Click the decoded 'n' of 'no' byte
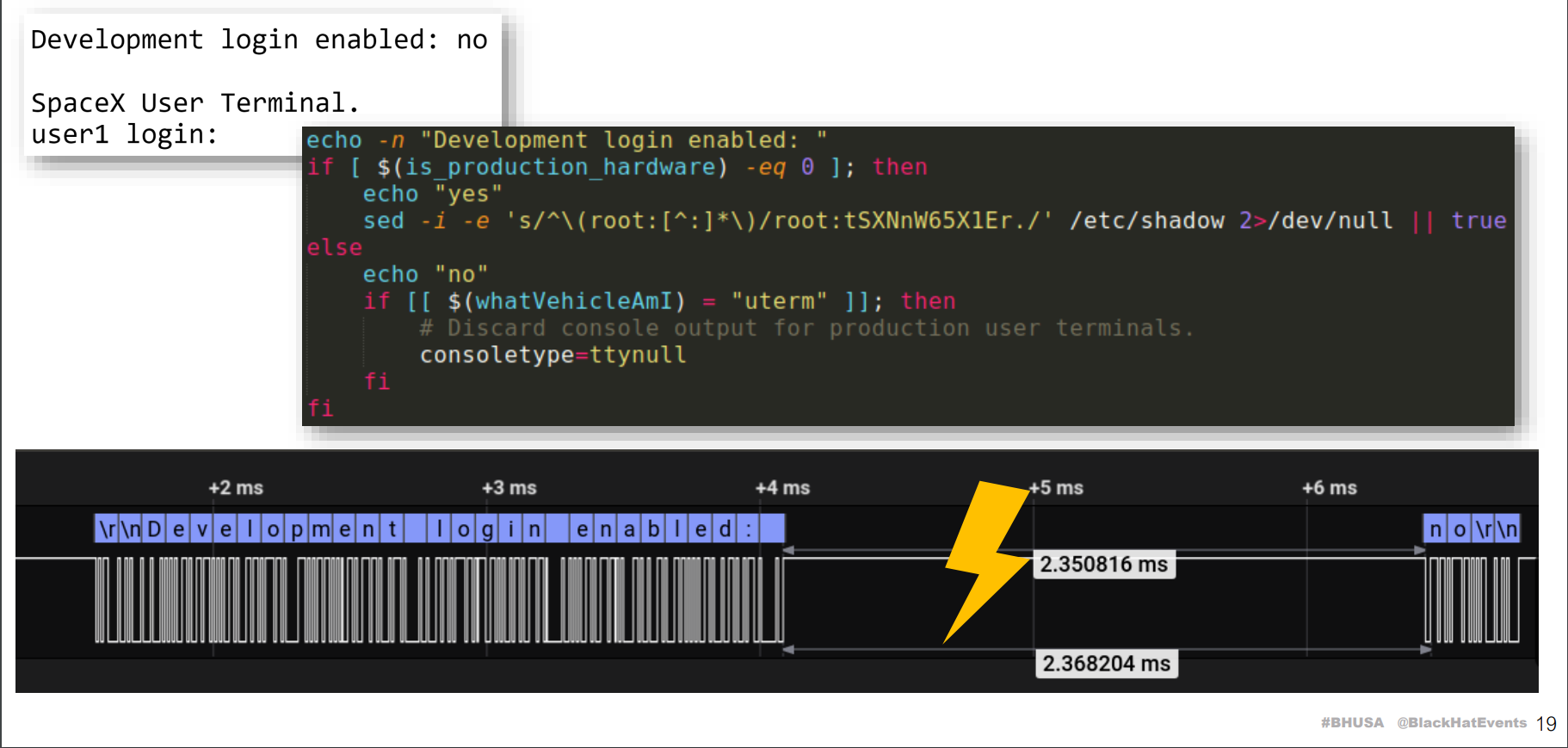The image size is (1568, 748). pos(1435,529)
